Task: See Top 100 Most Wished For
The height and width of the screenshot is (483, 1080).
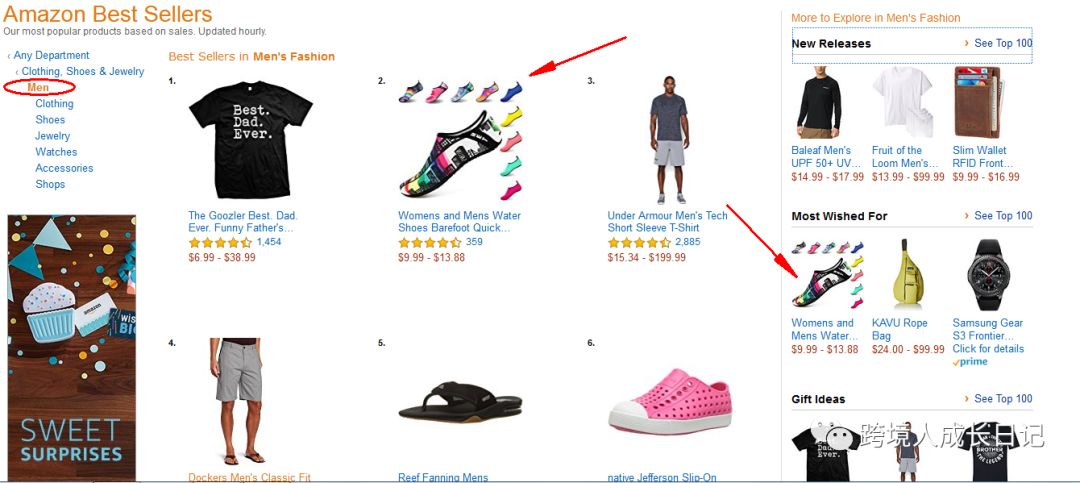Action: click(1003, 216)
